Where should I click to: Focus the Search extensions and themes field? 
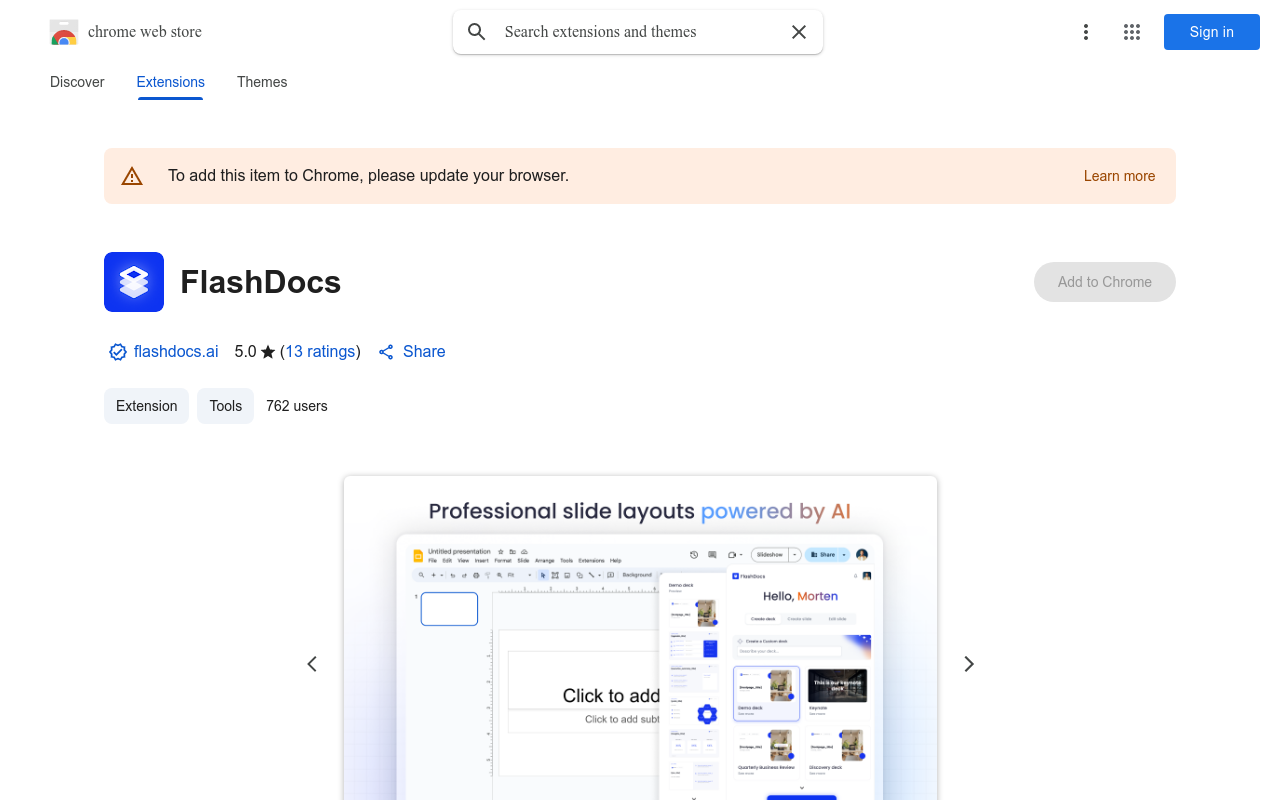point(638,32)
